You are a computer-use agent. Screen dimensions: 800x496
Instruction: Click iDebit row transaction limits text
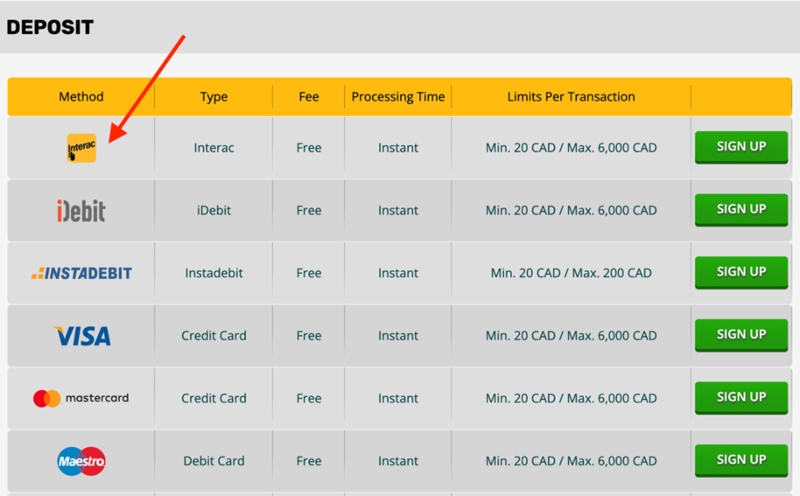click(x=571, y=210)
